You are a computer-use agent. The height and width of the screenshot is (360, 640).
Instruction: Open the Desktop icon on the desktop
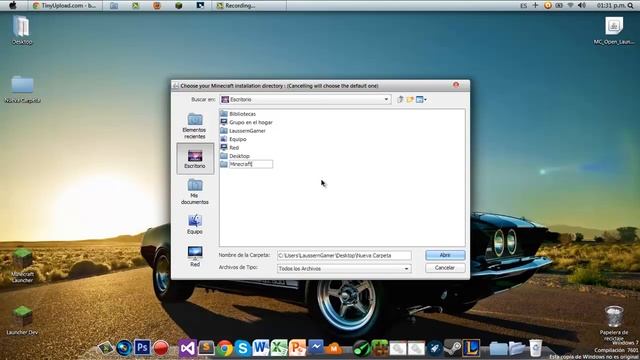(x=22, y=30)
